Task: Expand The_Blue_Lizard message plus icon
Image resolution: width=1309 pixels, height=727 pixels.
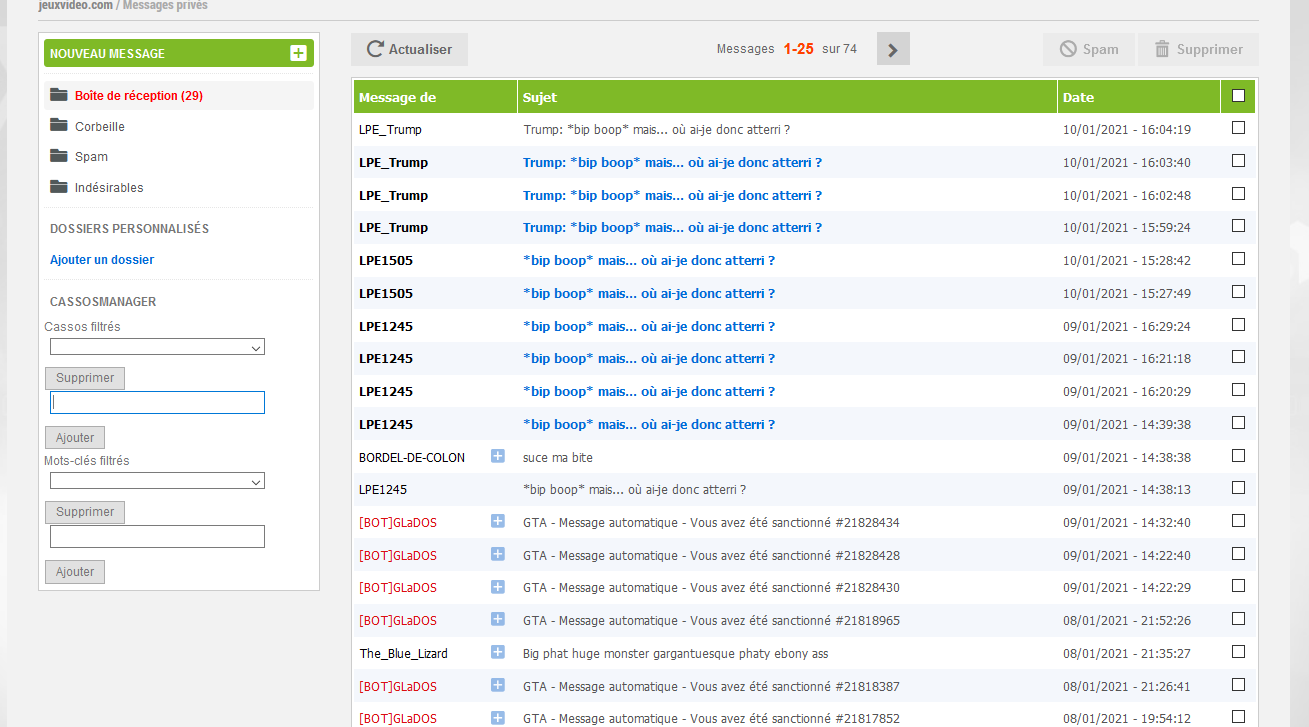Action: click(x=498, y=652)
